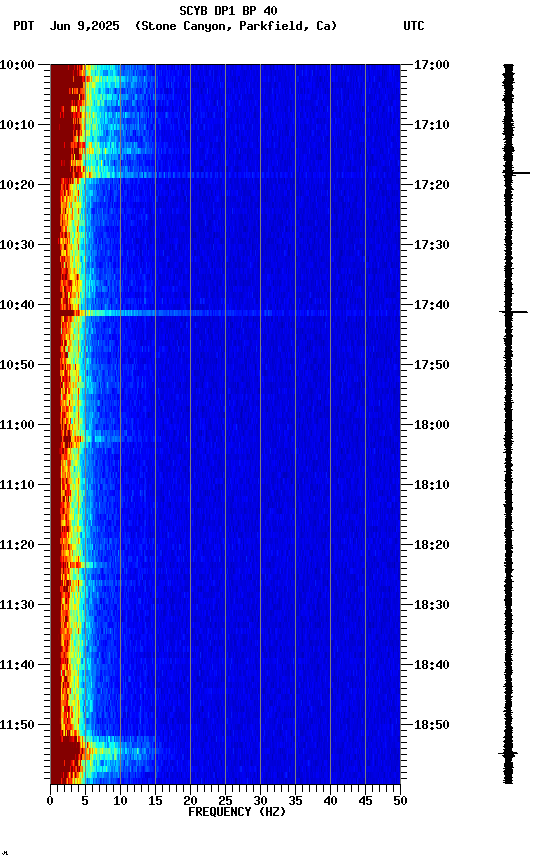Screen dimensions: 552x864
Task: Click the 18:20 UTC time label
Action: tap(432, 545)
